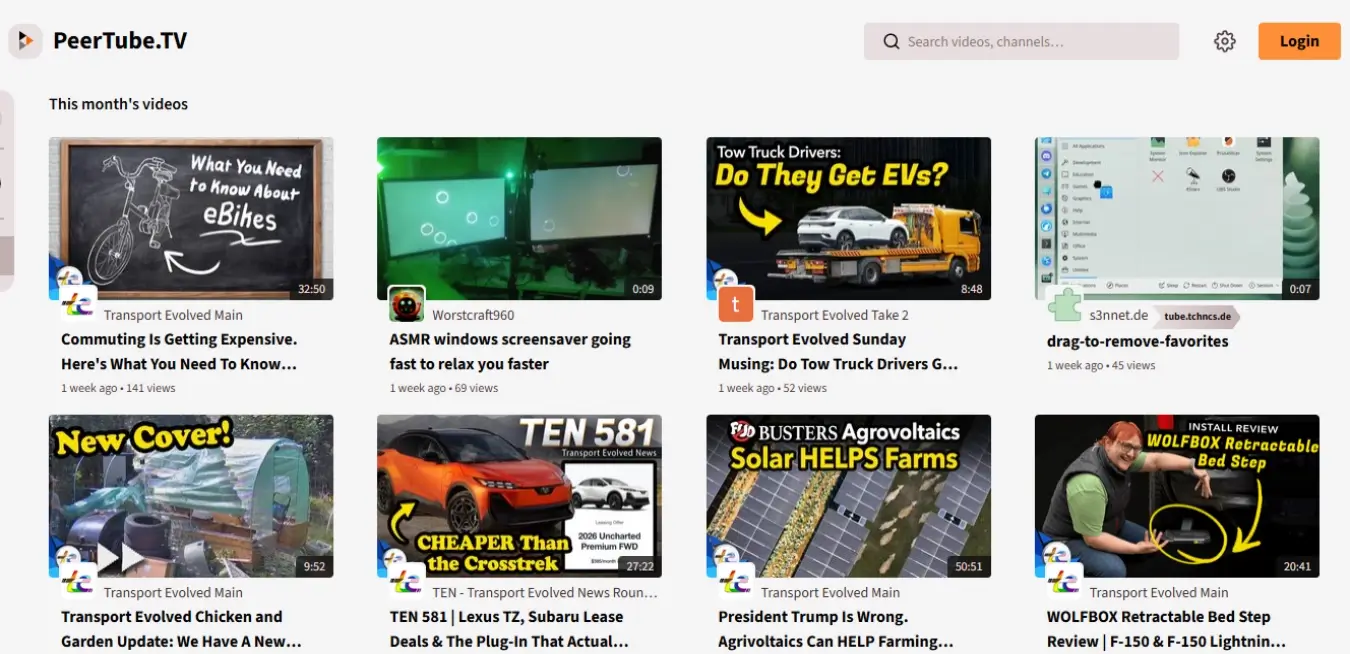Viewport: 1350px width, 654px height.
Task: Click Transport Evolved Main name under Agrivoltaics video
Action: [x=830, y=593]
